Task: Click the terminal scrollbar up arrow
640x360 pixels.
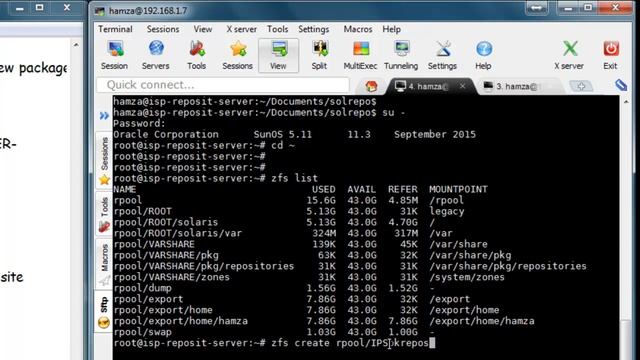Action: point(627,101)
